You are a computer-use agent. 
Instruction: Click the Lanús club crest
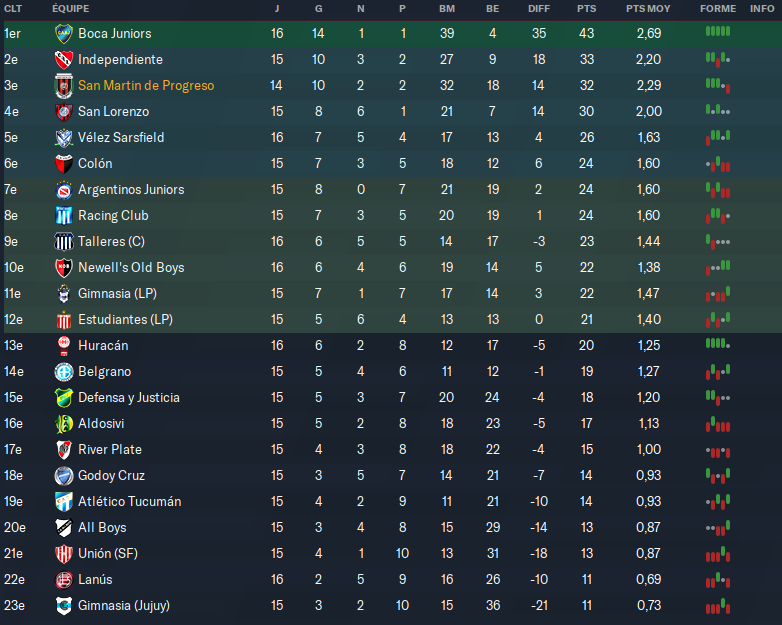[64, 579]
